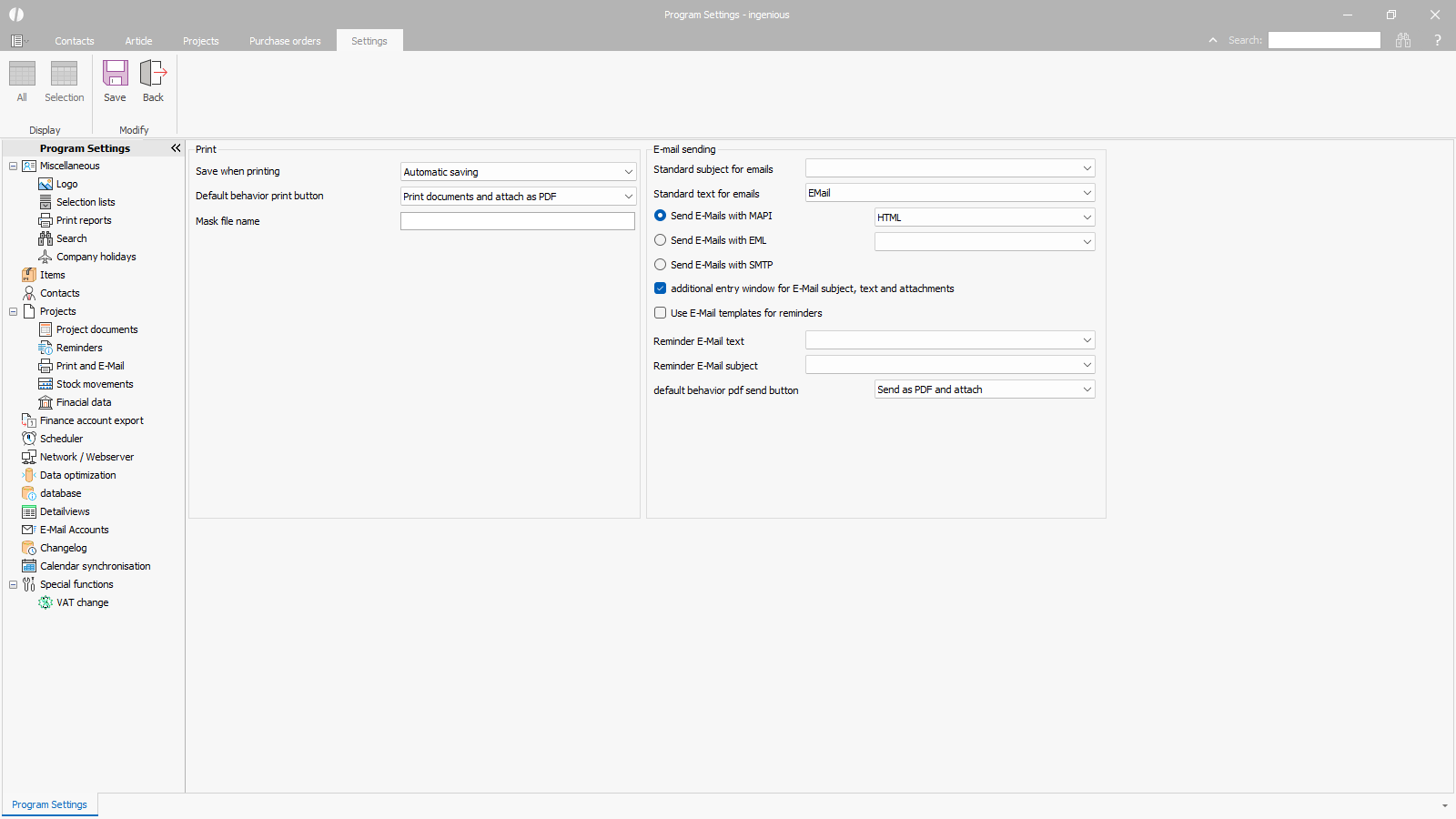Click the Save icon in the ribbon
The image size is (1456, 819).
115,74
